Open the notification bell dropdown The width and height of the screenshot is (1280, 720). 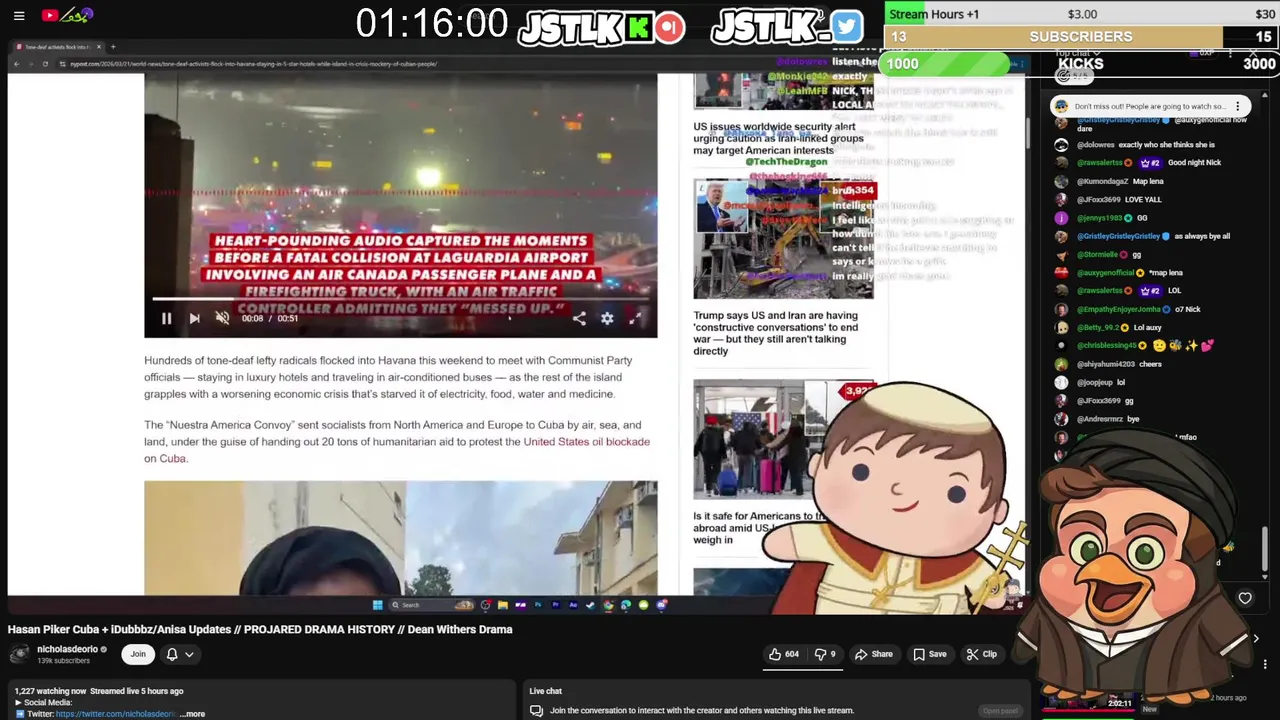[x=181, y=654]
